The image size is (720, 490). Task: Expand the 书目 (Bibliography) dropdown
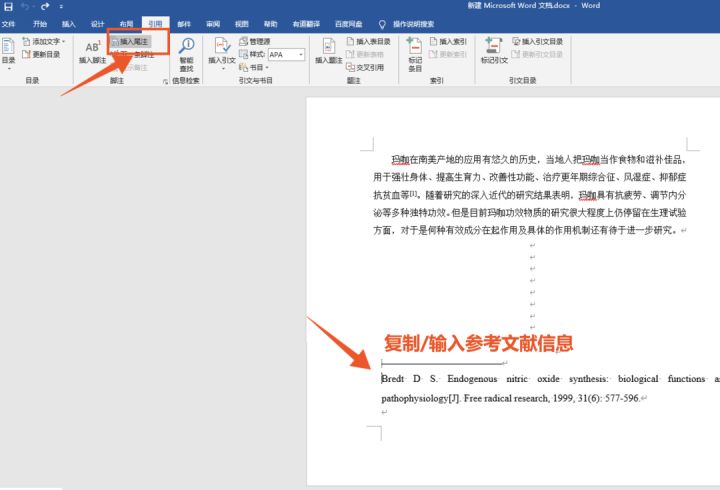tap(258, 67)
